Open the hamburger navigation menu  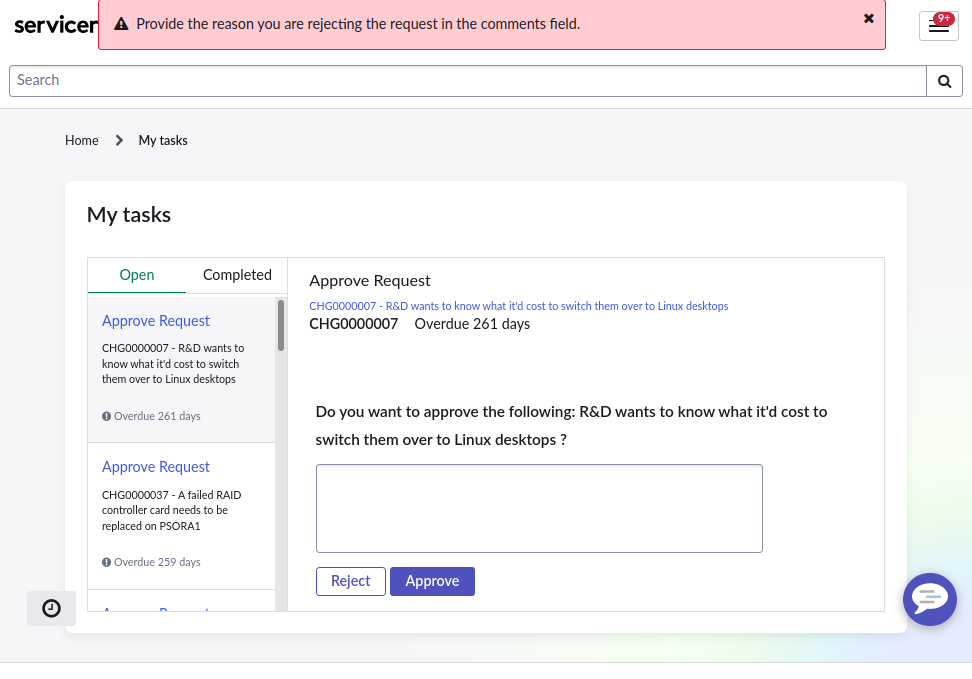tap(938, 27)
